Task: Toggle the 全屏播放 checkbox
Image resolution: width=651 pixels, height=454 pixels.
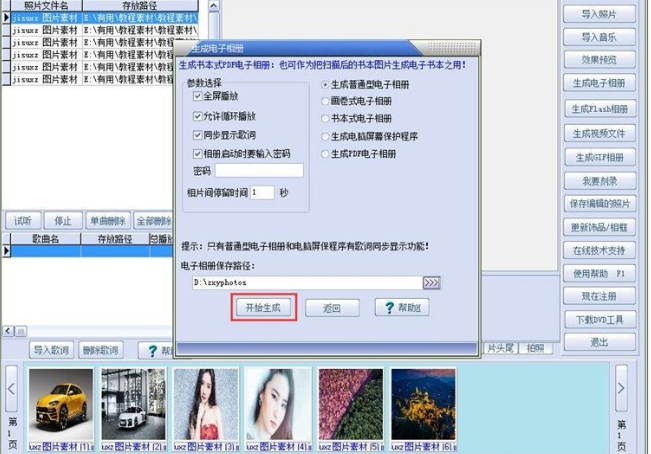Action: tap(198, 96)
